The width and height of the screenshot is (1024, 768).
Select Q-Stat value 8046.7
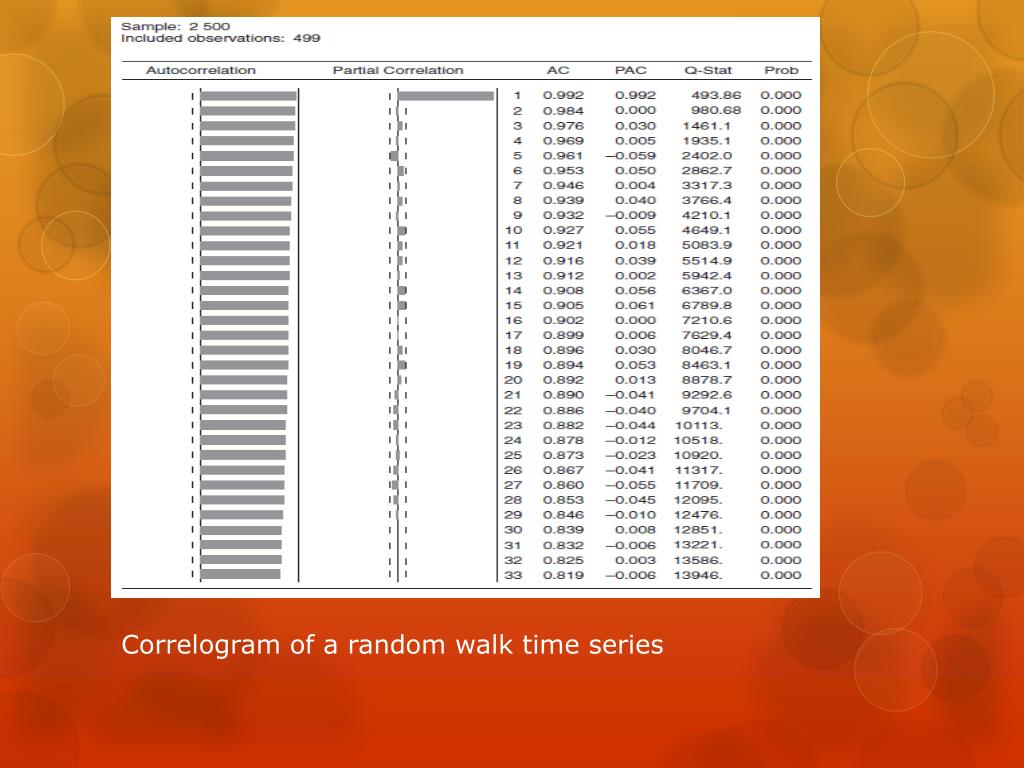[707, 351]
